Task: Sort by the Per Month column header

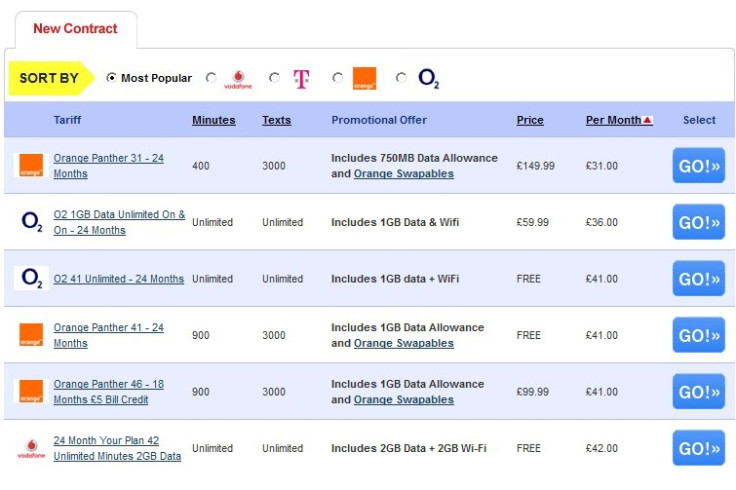Action: [x=613, y=120]
